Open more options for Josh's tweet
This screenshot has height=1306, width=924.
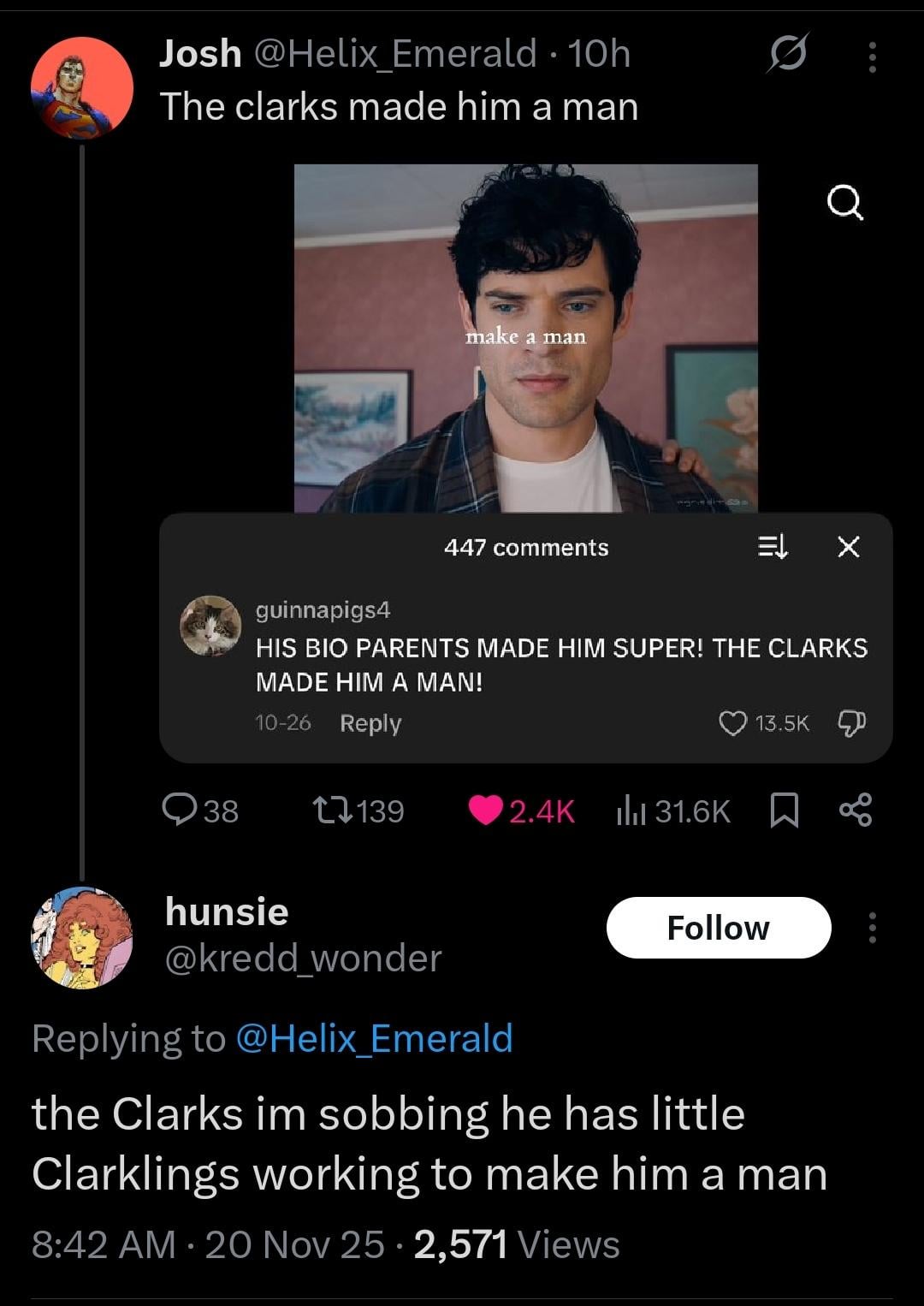point(872,56)
